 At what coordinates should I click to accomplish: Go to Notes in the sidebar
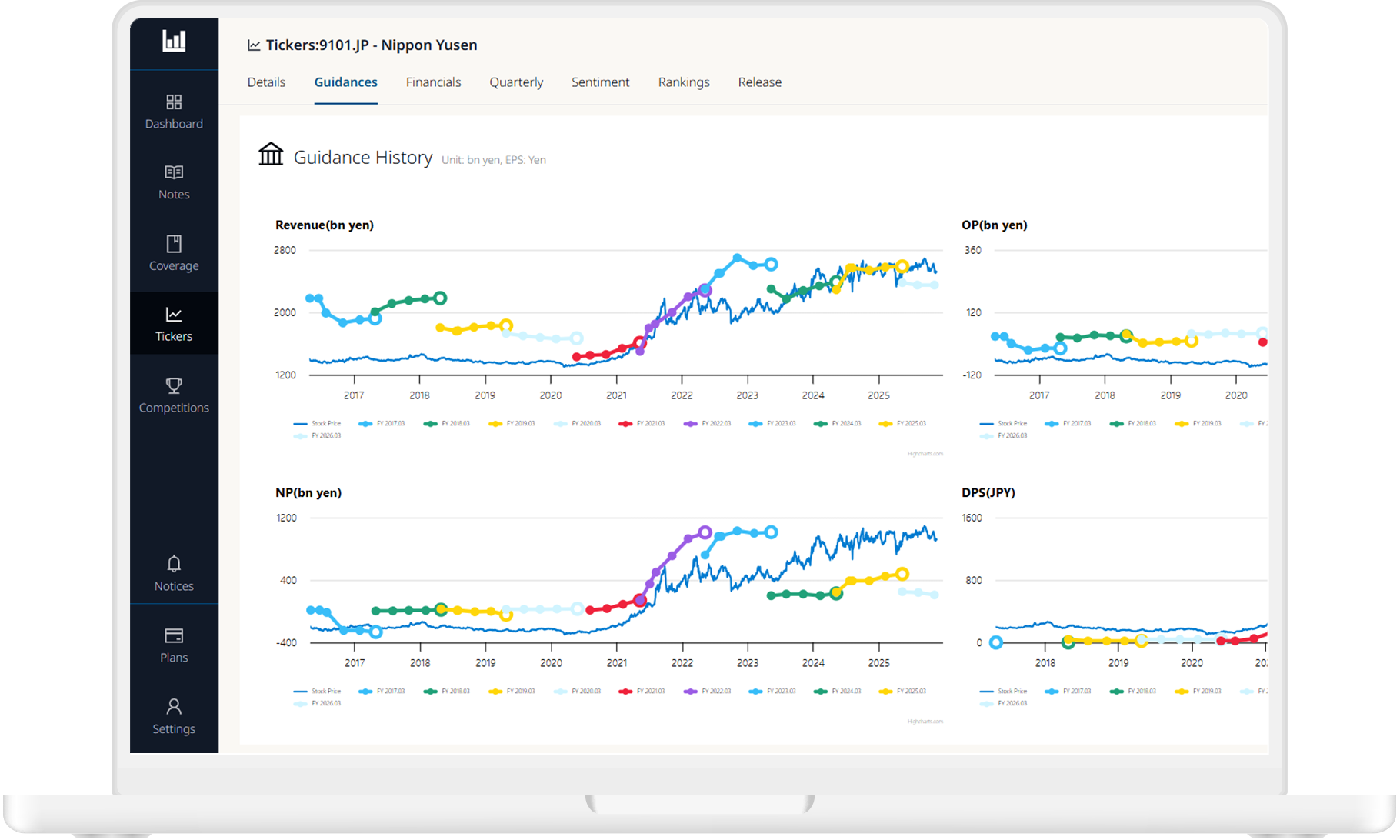point(174,182)
